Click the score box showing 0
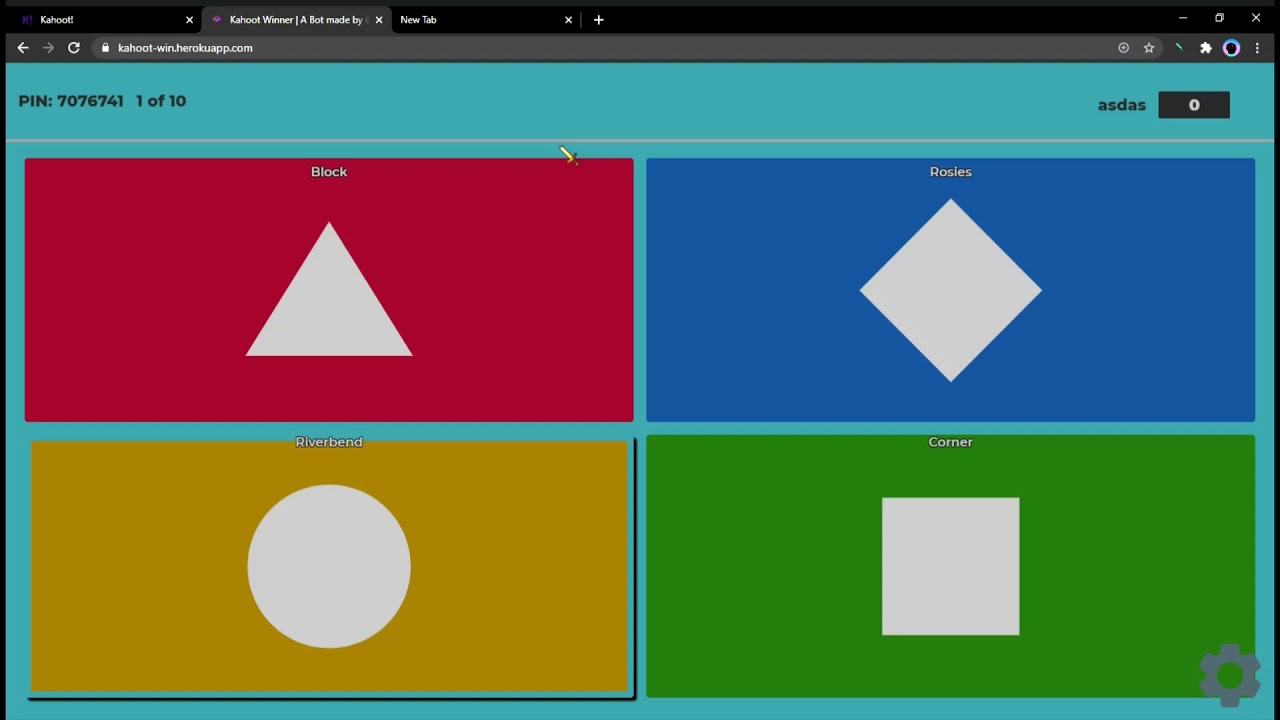This screenshot has height=720, width=1280. tap(1194, 105)
